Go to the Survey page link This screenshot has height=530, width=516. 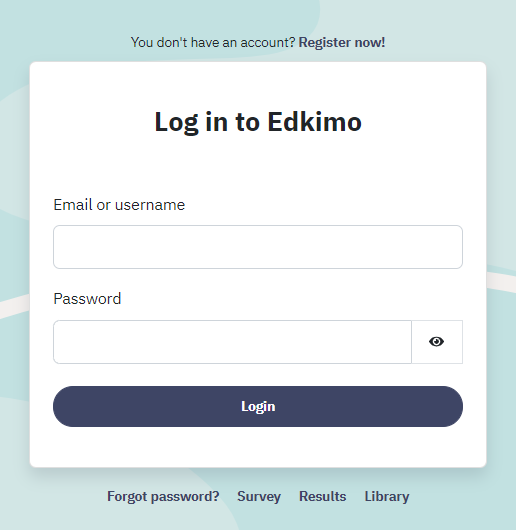click(259, 496)
